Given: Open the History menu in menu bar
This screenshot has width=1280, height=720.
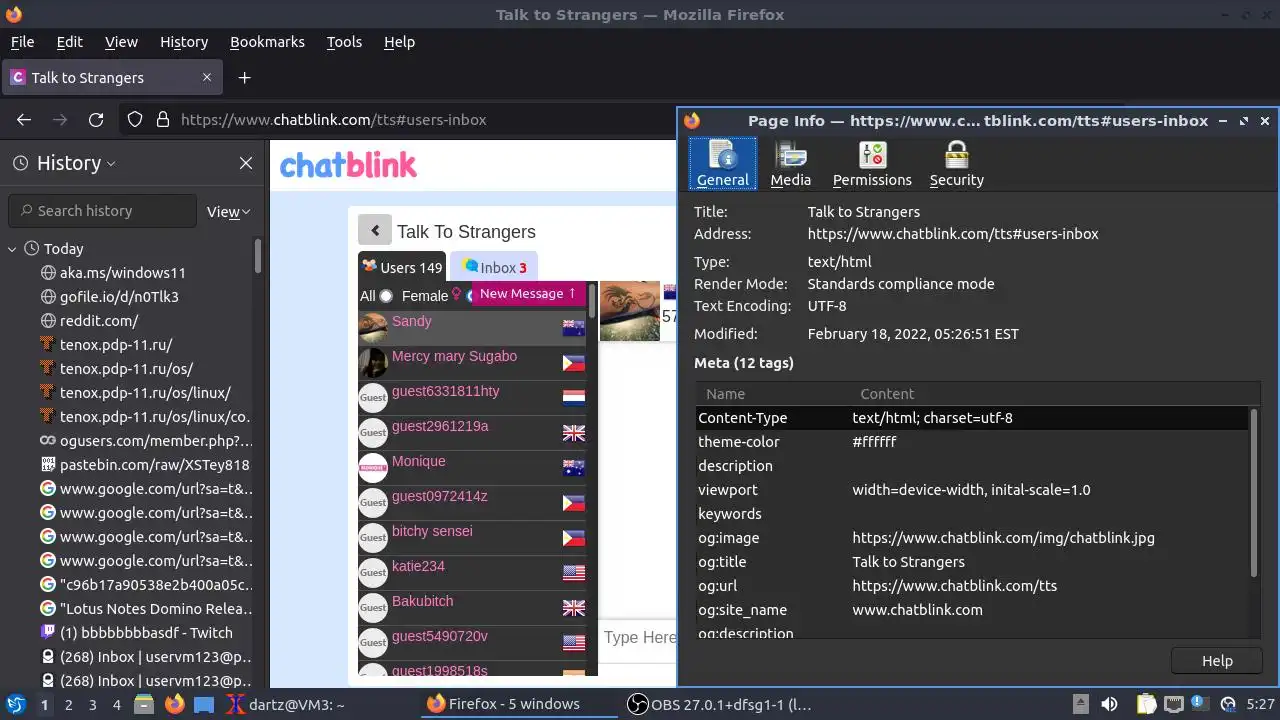Looking at the screenshot, I should [x=184, y=42].
